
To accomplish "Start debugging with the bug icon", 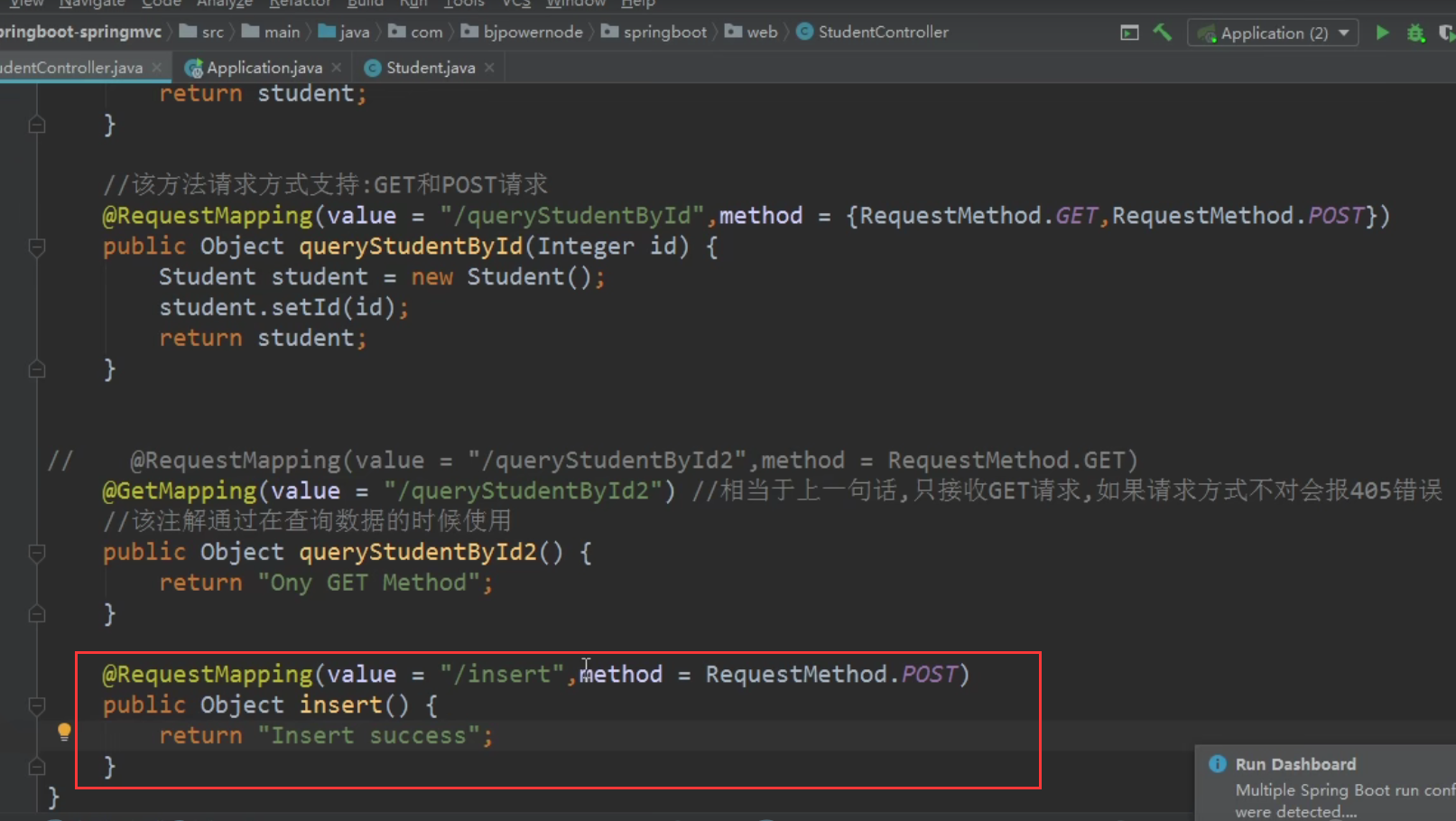I will [1415, 33].
